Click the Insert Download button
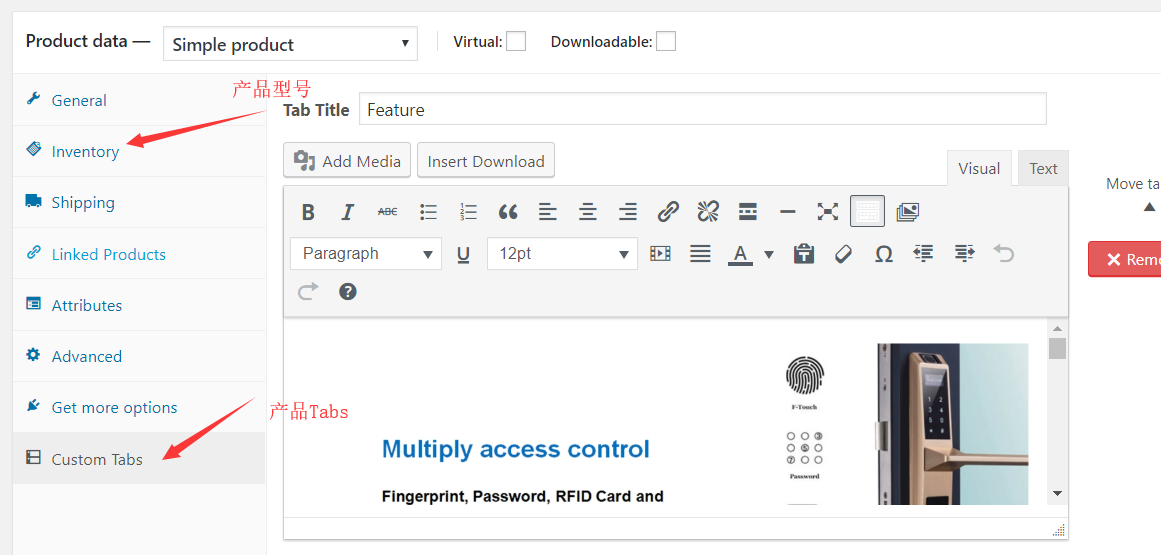 point(486,161)
